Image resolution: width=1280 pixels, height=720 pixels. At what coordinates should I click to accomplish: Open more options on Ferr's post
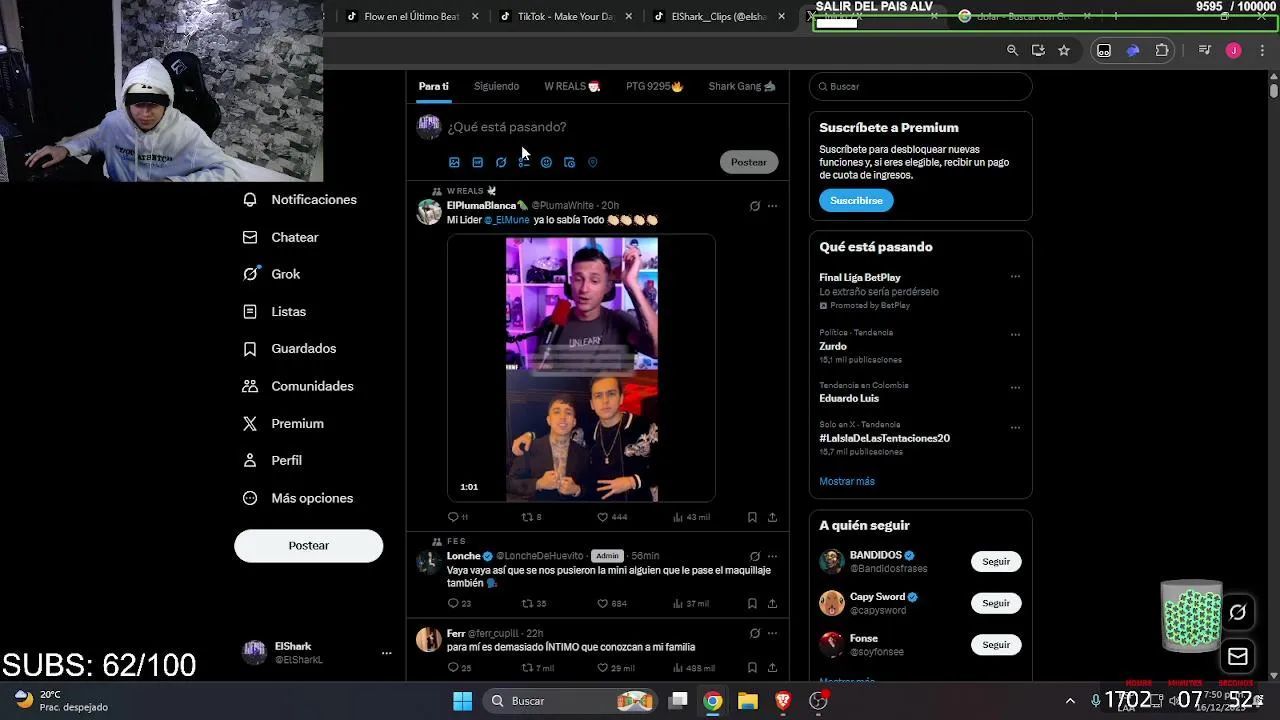[772, 633]
